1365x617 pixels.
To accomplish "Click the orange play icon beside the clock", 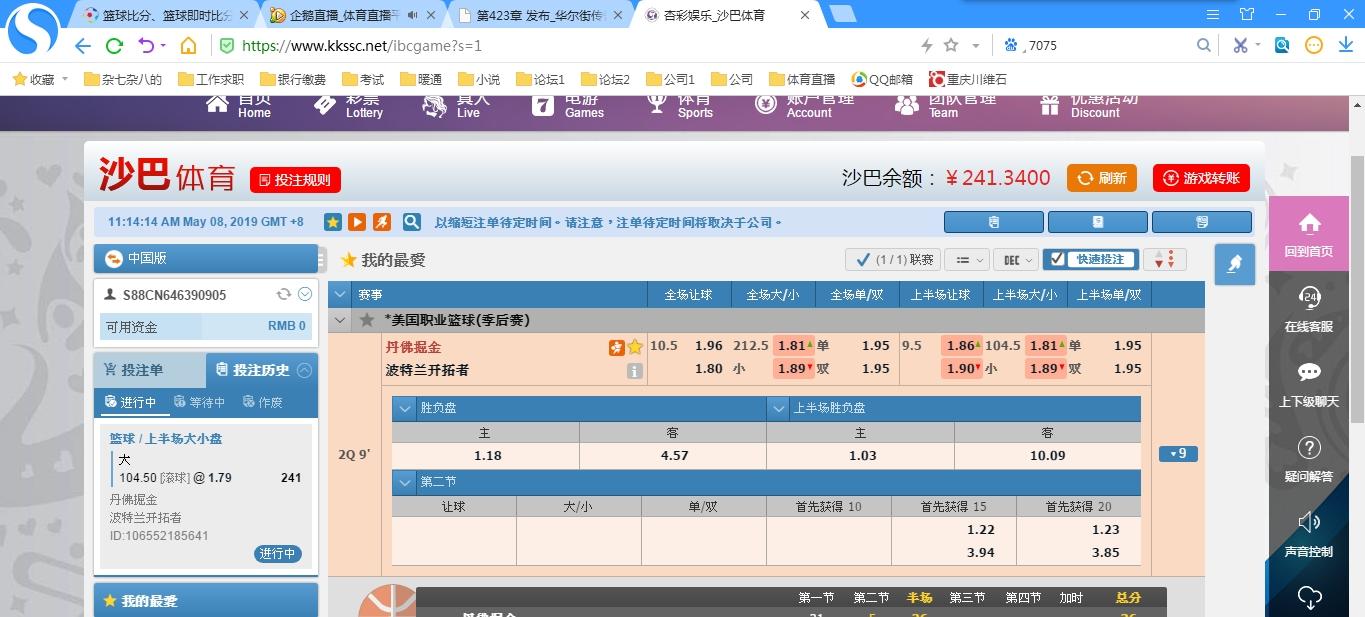I will [357, 222].
